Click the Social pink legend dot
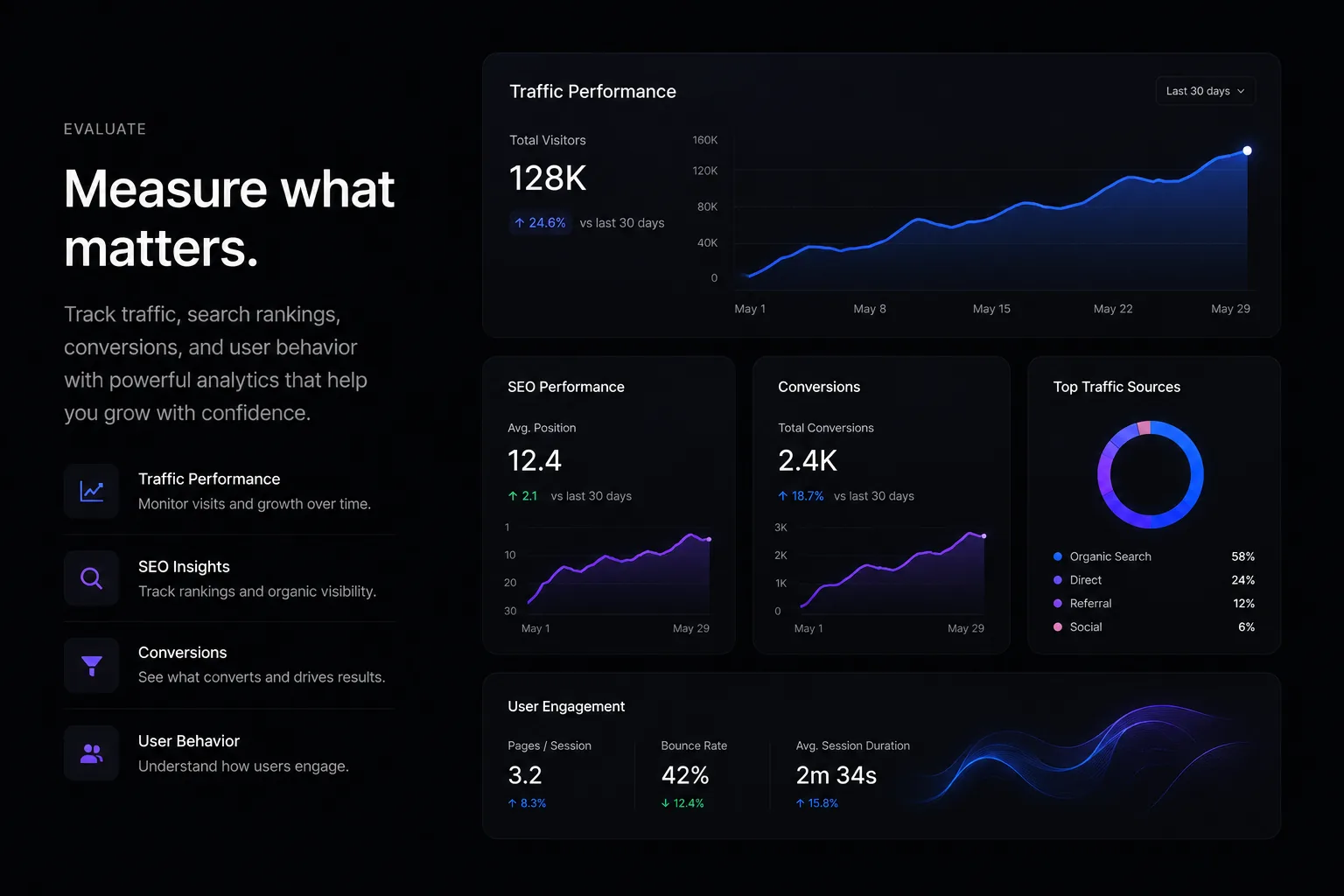This screenshot has width=1344, height=896. (1058, 627)
